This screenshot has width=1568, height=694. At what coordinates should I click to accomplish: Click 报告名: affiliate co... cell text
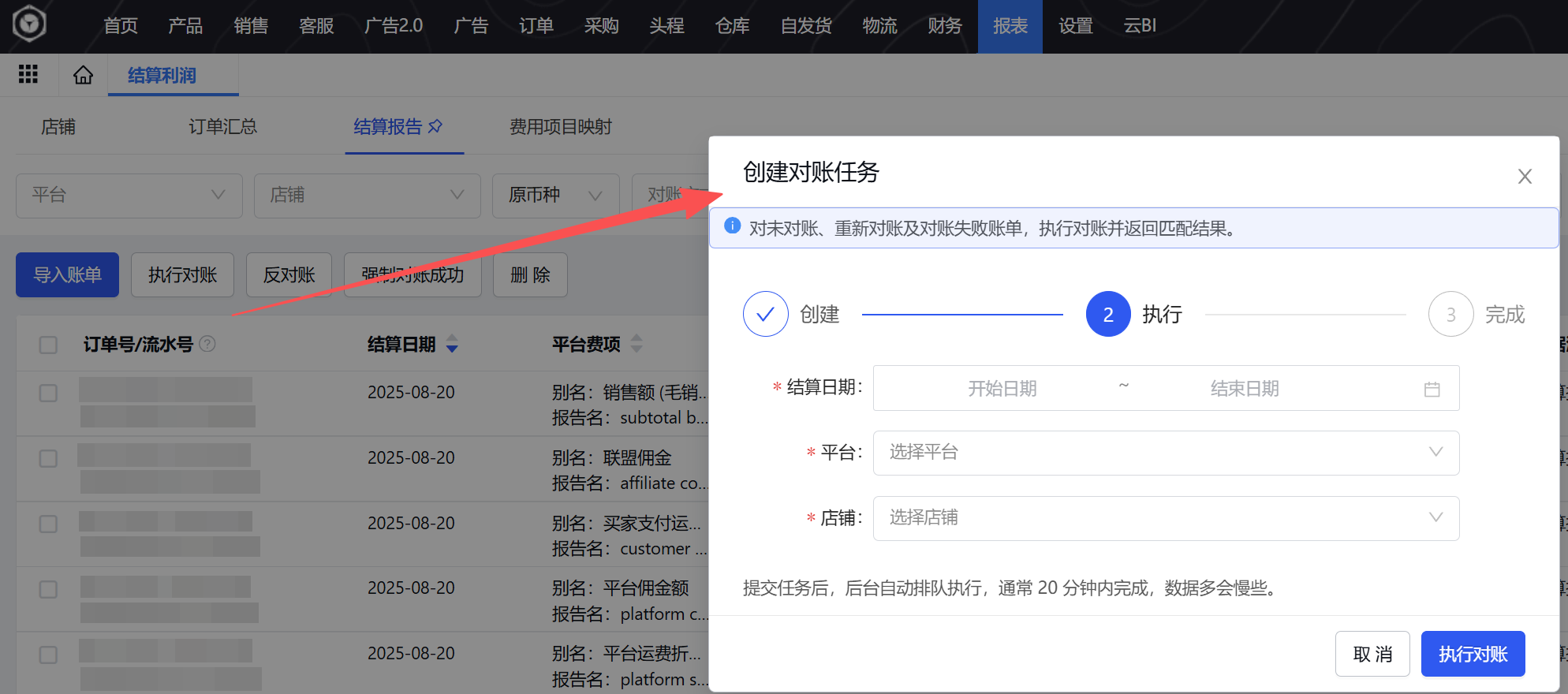click(x=629, y=483)
